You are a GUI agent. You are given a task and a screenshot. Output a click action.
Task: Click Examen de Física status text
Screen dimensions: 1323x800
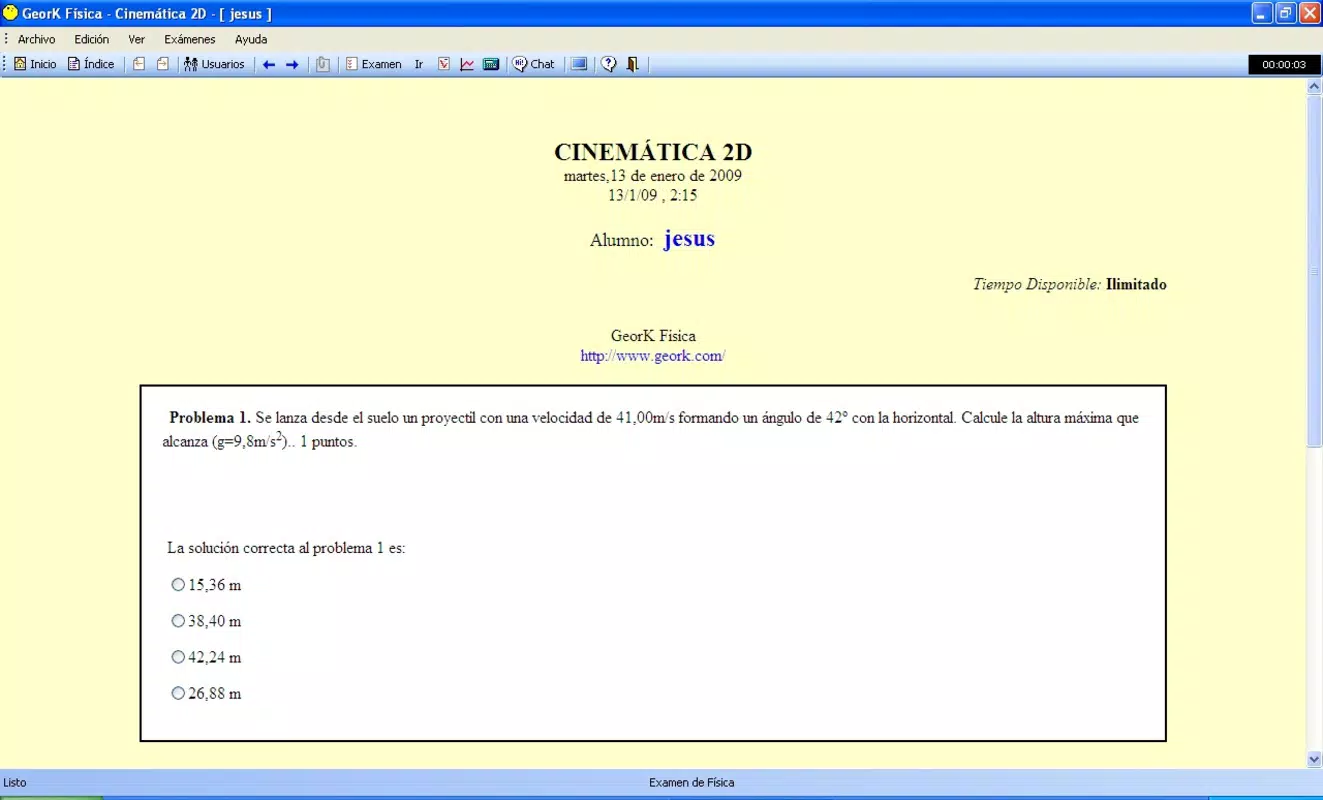point(691,783)
